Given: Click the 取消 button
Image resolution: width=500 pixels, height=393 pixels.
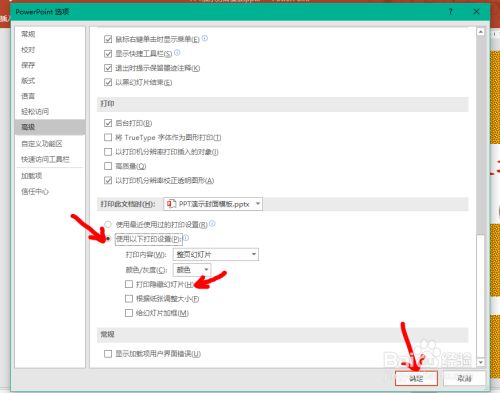Looking at the screenshot, I should coord(464,378).
